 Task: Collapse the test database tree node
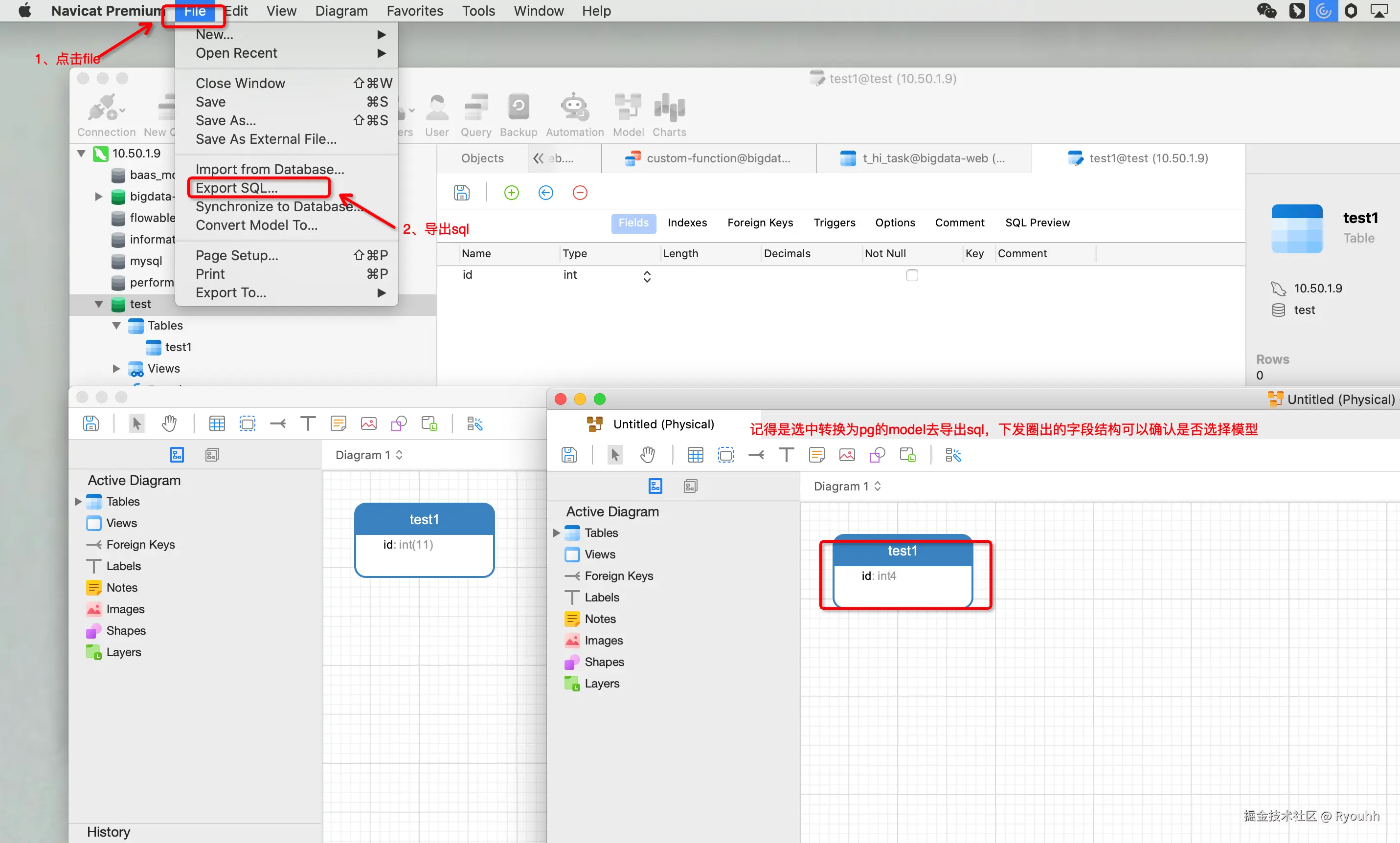[x=99, y=305]
